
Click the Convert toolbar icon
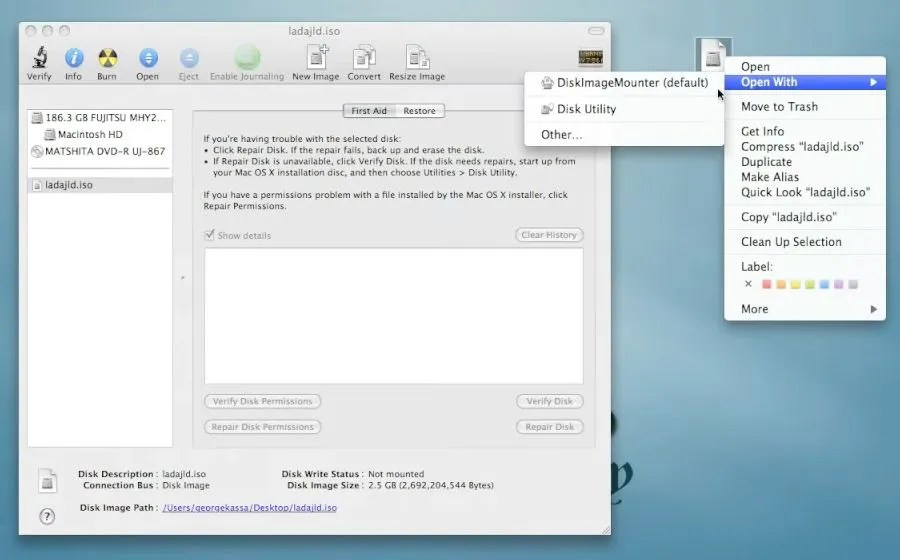(x=364, y=57)
